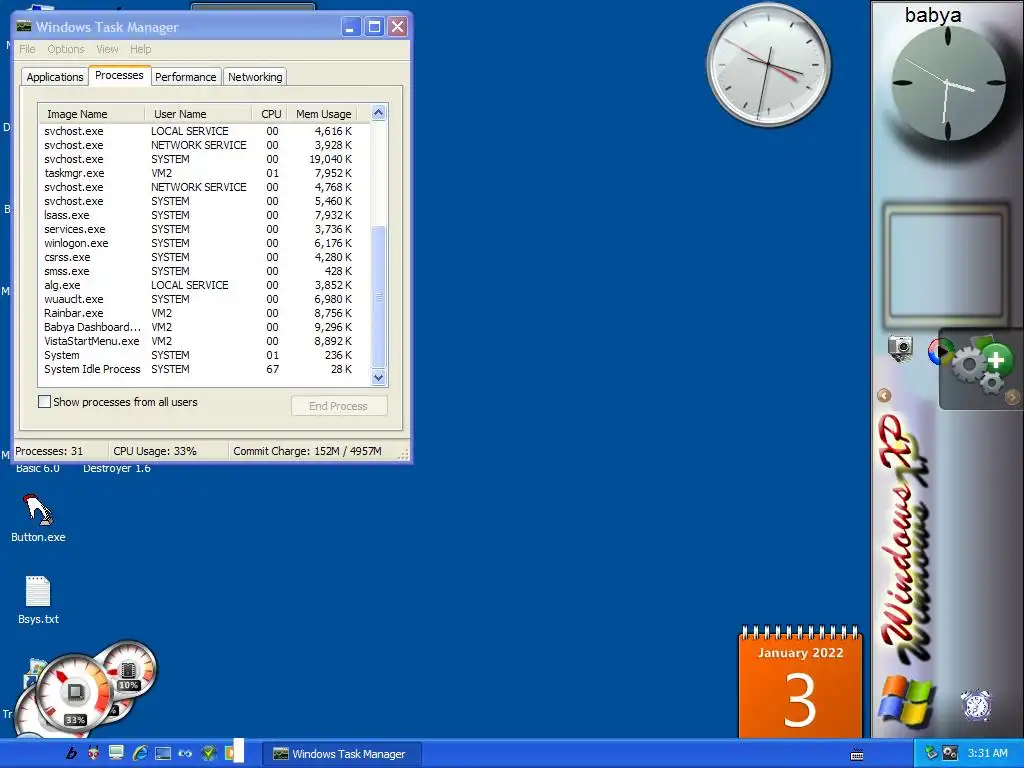The width and height of the screenshot is (1024, 768).
Task: Click the Task Manager title bar icon
Action: (24, 27)
